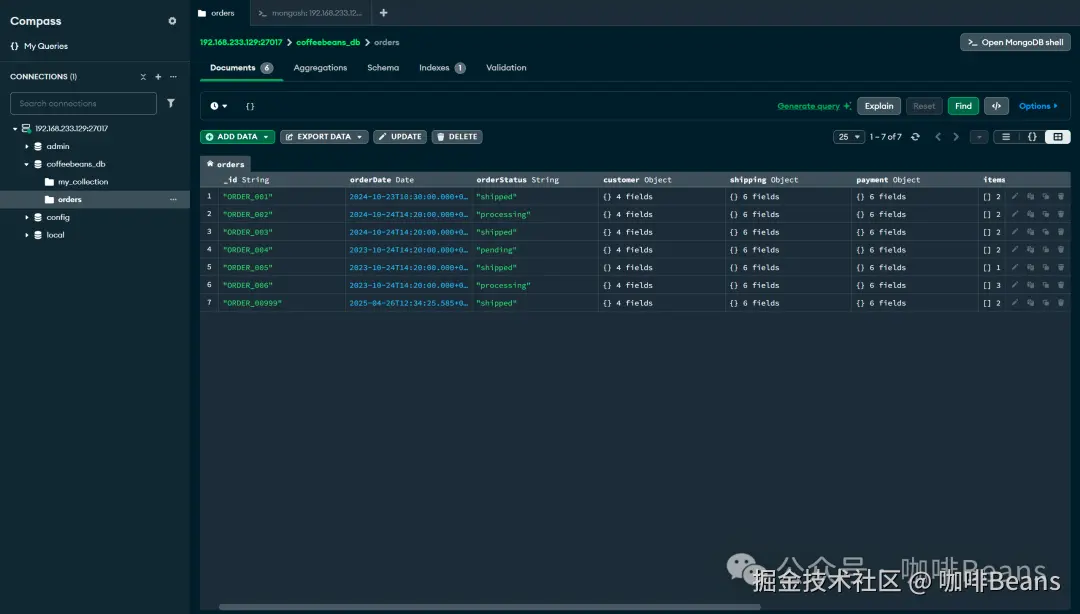Delete document ORDER_00999 with trash icon
The height and width of the screenshot is (614, 1080).
[1061, 303]
